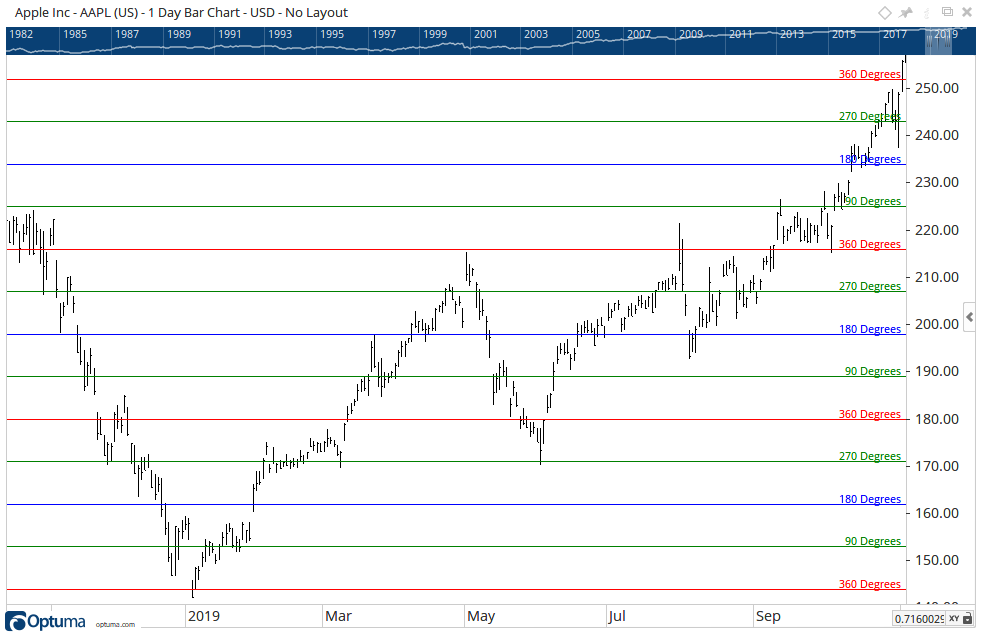Screen dimensions: 982x635
Task: Click the 160.00 price axis label
Action: [937, 514]
